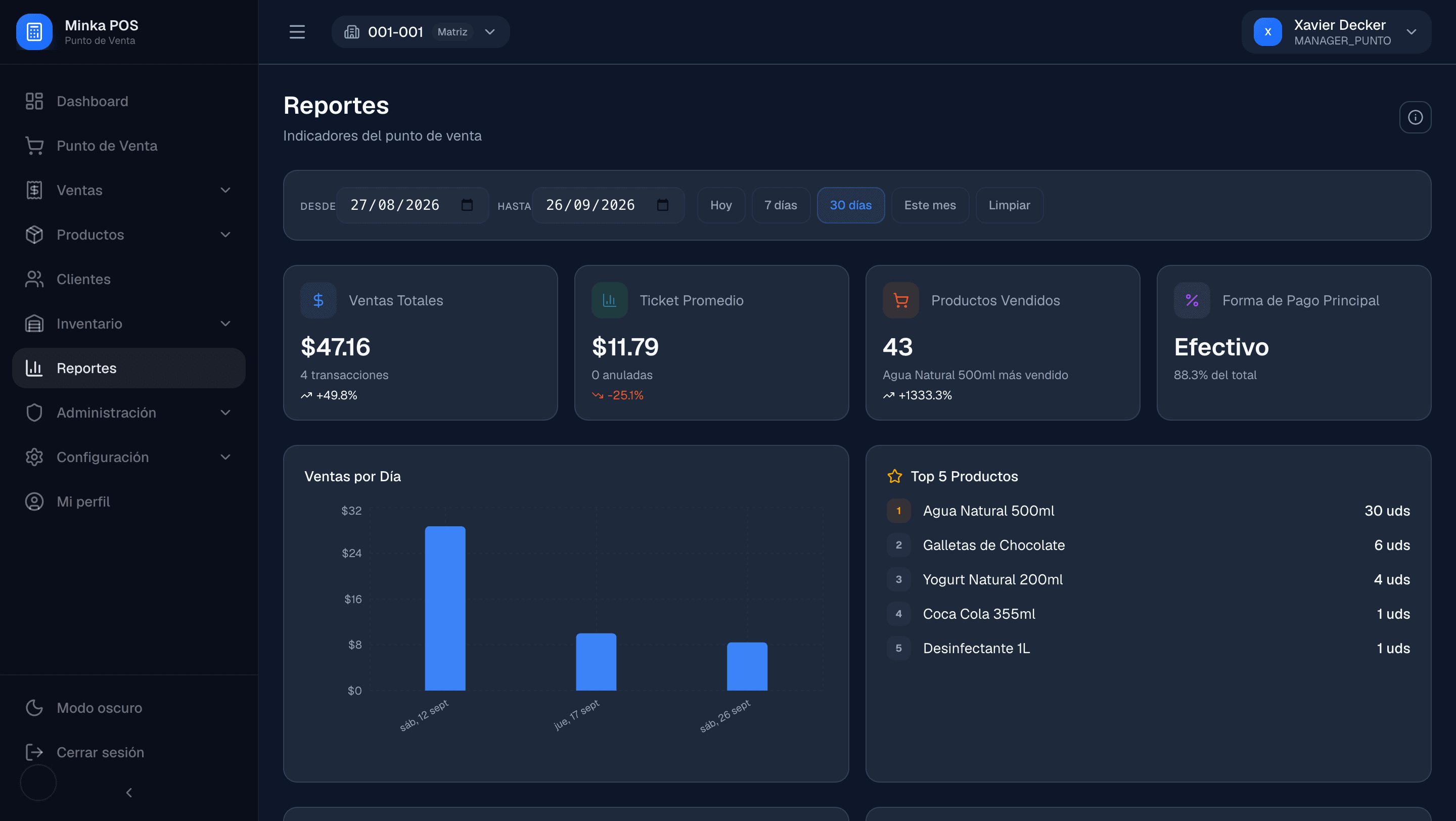
Task: Select the Hoy date filter
Action: tap(720, 205)
